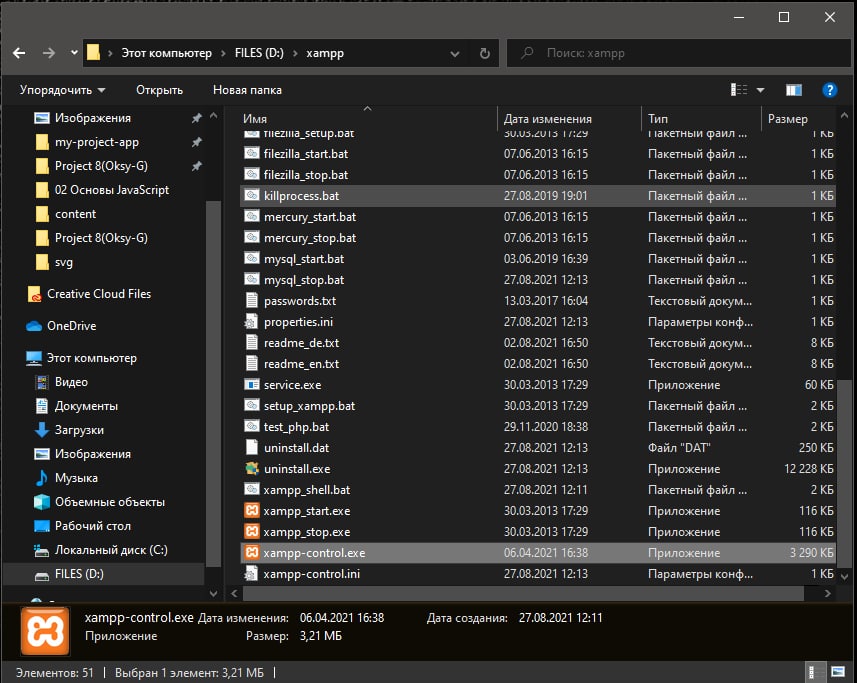Open help with the question mark icon
The image size is (857, 683).
[x=829, y=90]
